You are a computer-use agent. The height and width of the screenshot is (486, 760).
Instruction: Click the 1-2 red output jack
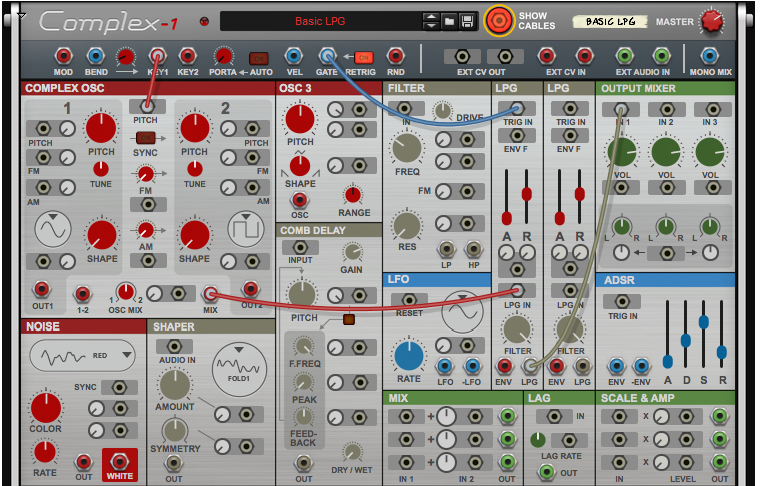tap(82, 294)
